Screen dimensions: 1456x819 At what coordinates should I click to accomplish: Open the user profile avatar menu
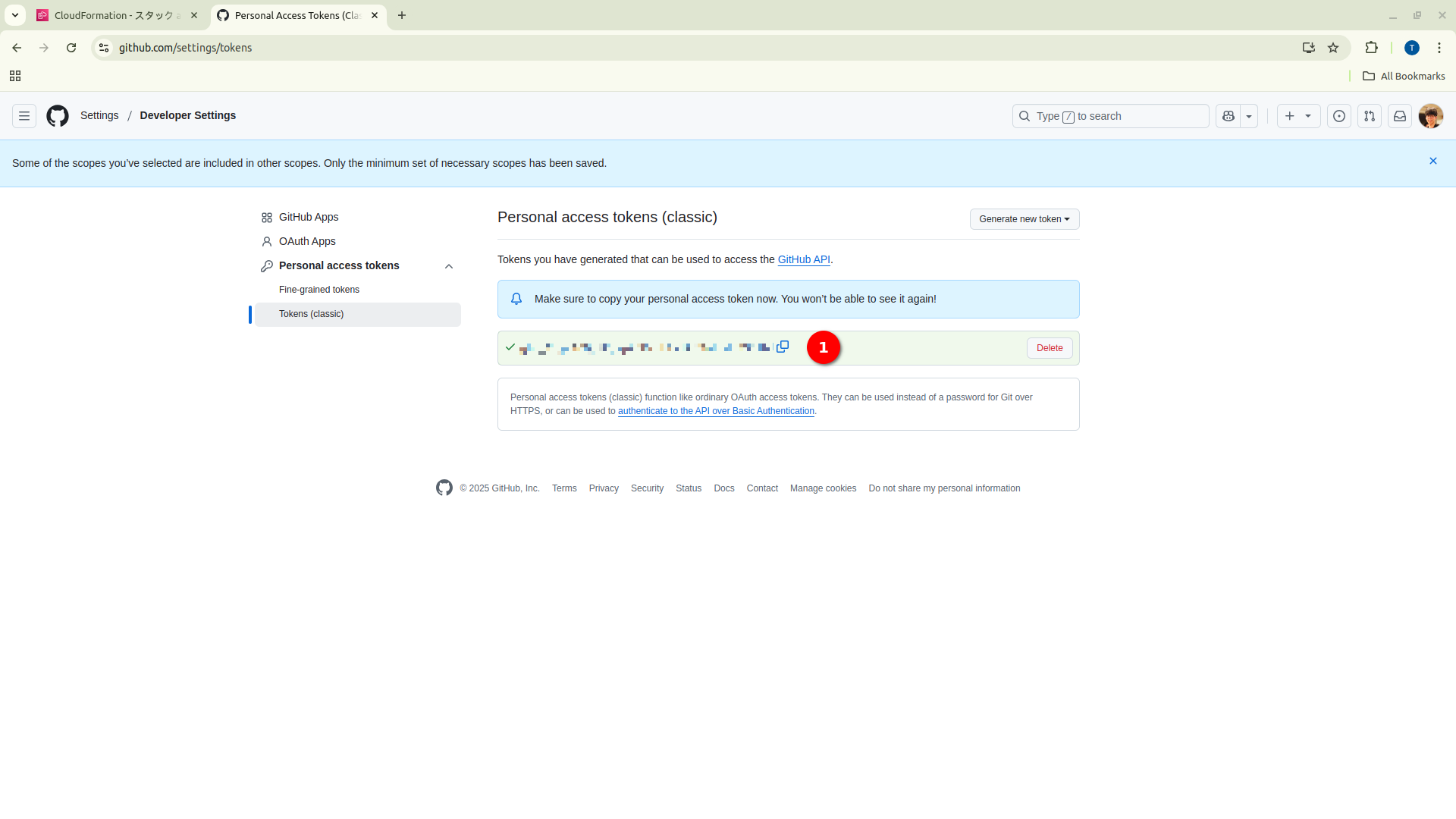pyautogui.click(x=1430, y=116)
